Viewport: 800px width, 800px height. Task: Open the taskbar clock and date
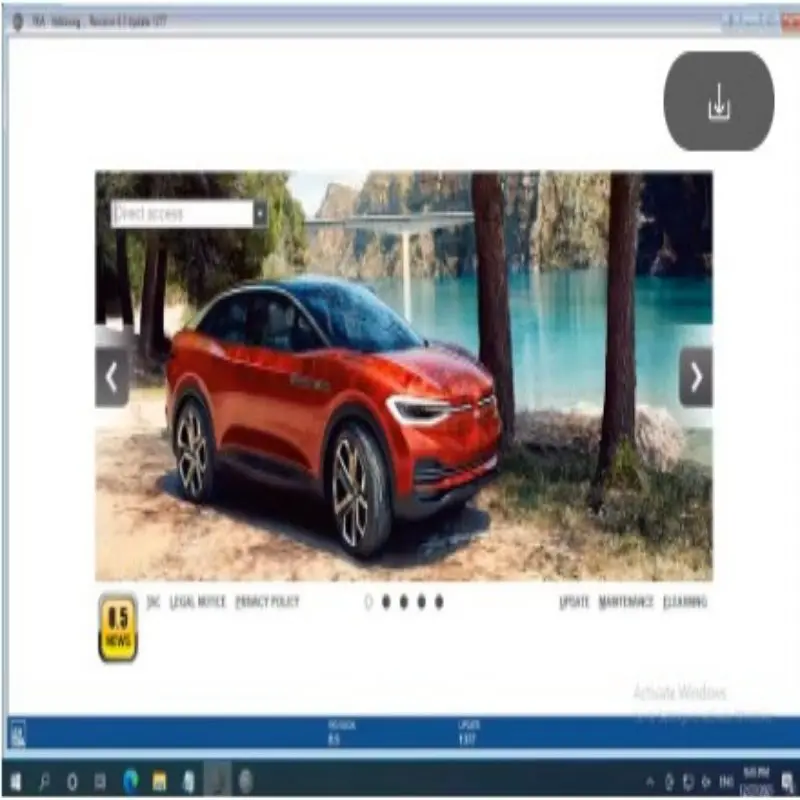[x=756, y=780]
